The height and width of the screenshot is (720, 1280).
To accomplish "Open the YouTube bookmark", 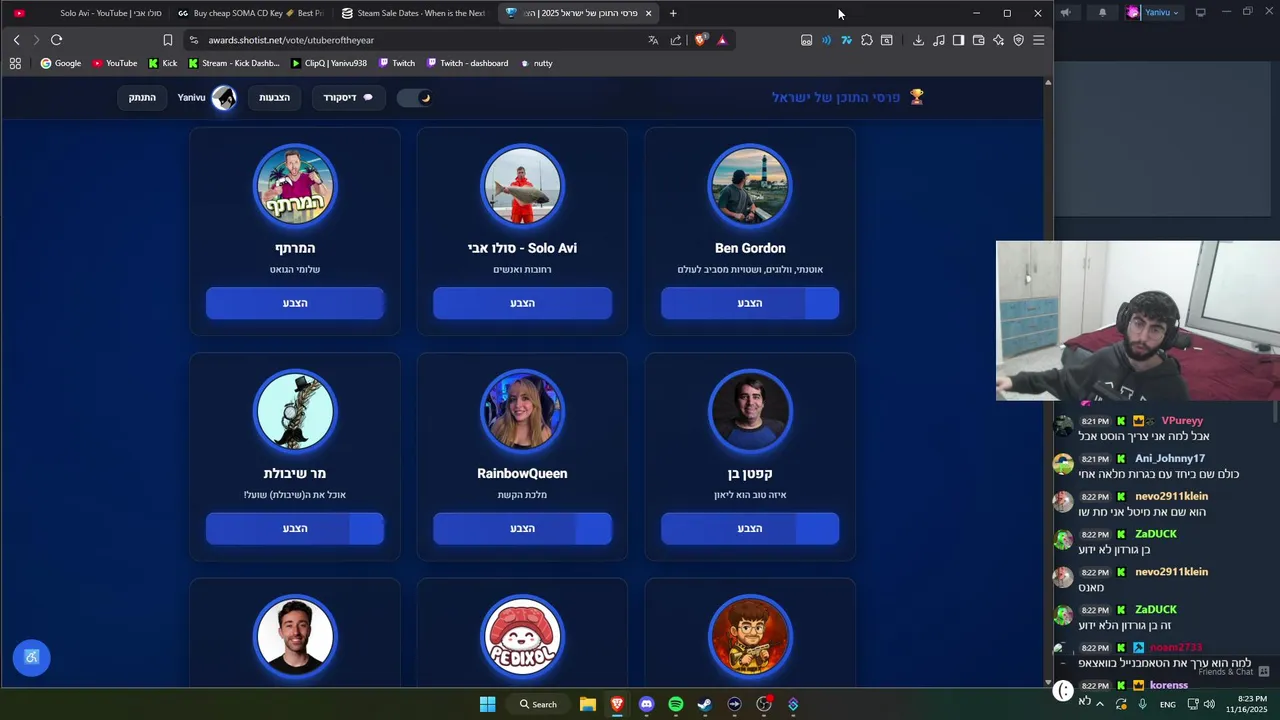I will coord(114,63).
